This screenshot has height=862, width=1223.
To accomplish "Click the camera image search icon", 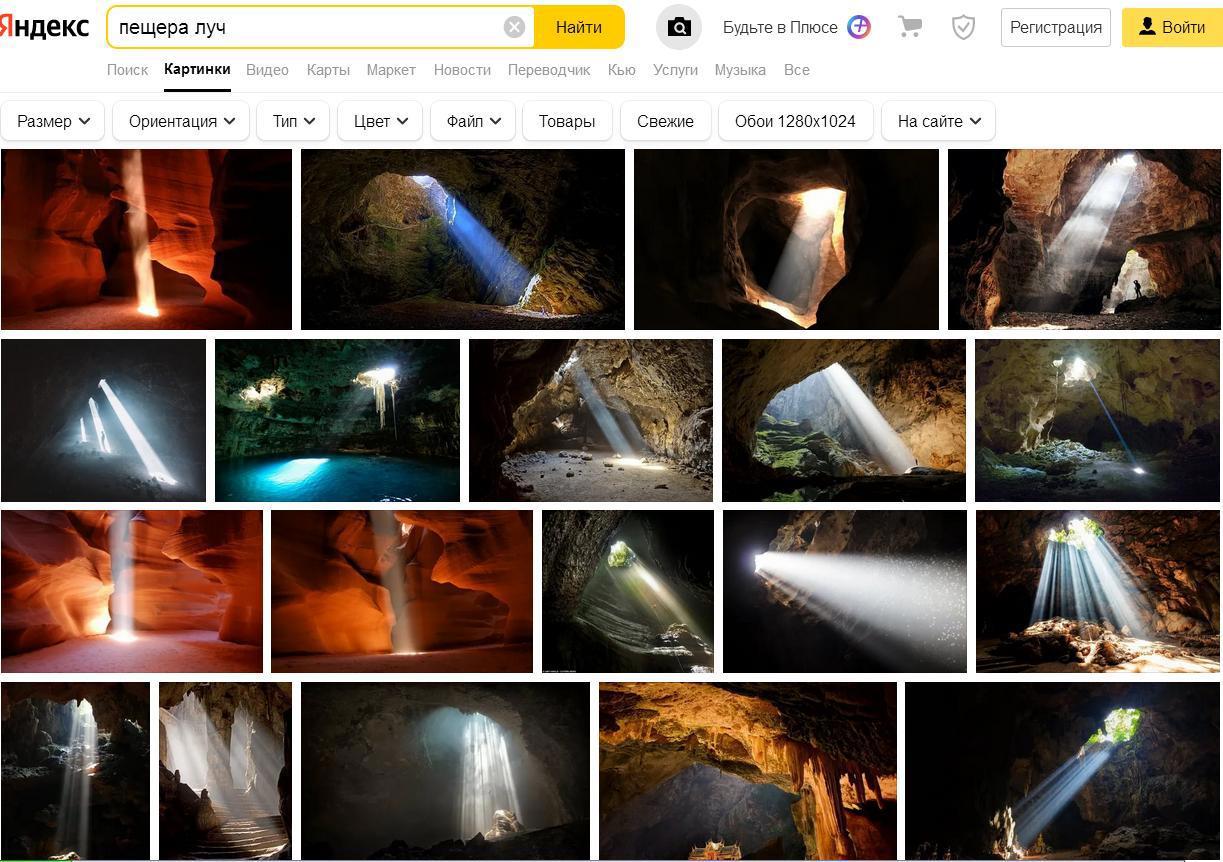I will click(x=679, y=27).
